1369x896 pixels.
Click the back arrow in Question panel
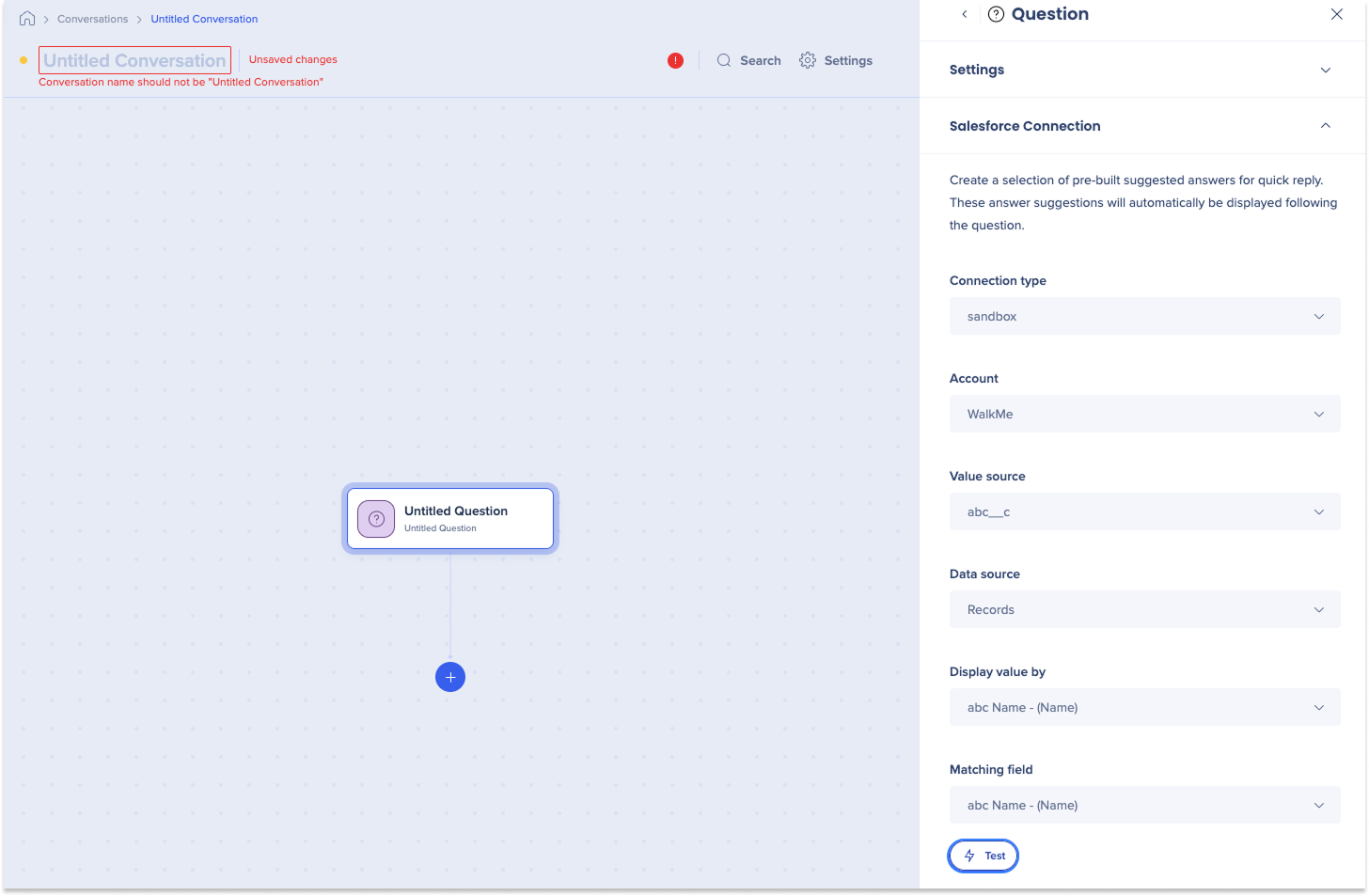[964, 14]
